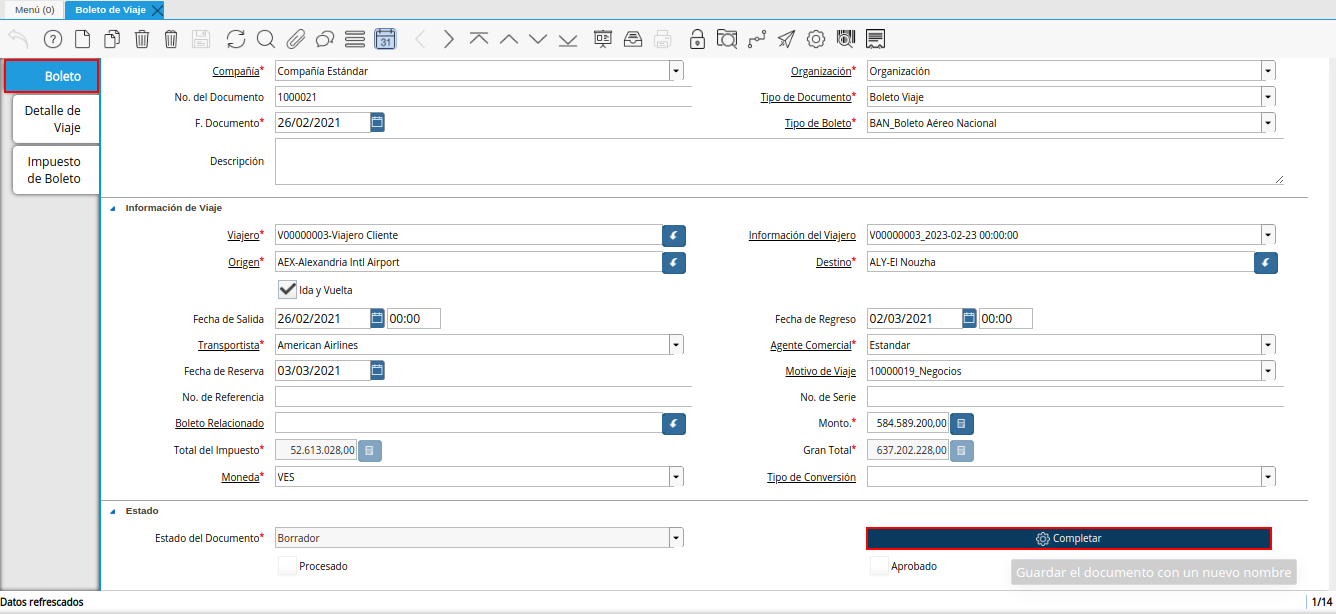
Task: Click into the Descripción text area
Action: (778, 162)
